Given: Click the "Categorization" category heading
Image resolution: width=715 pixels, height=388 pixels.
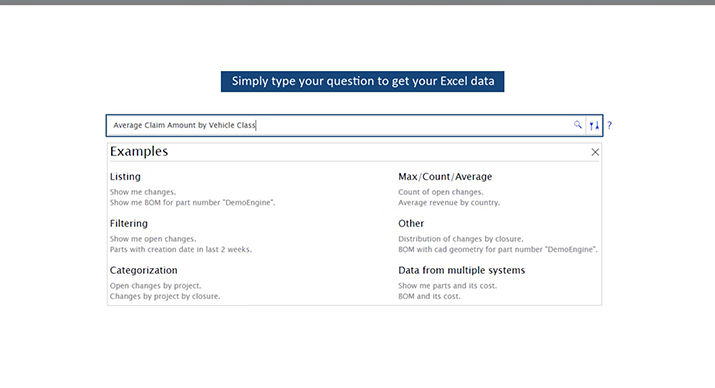Looking at the screenshot, I should click(144, 270).
